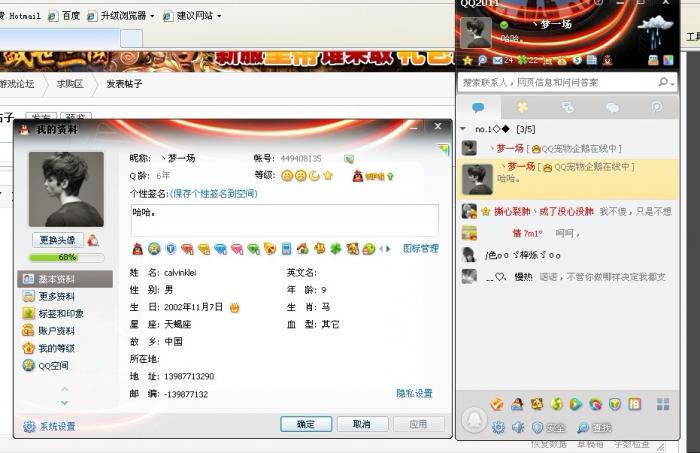Open 建议网站 favorites dropdown

pos(219,16)
